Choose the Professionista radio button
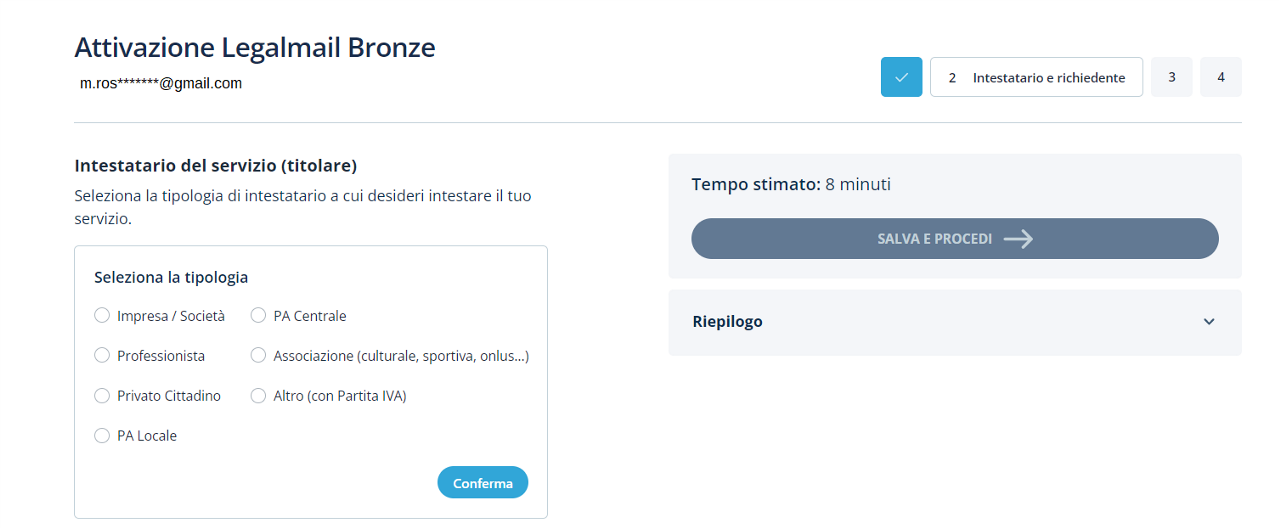Screen dimensions: 1280x528 (x=102, y=356)
